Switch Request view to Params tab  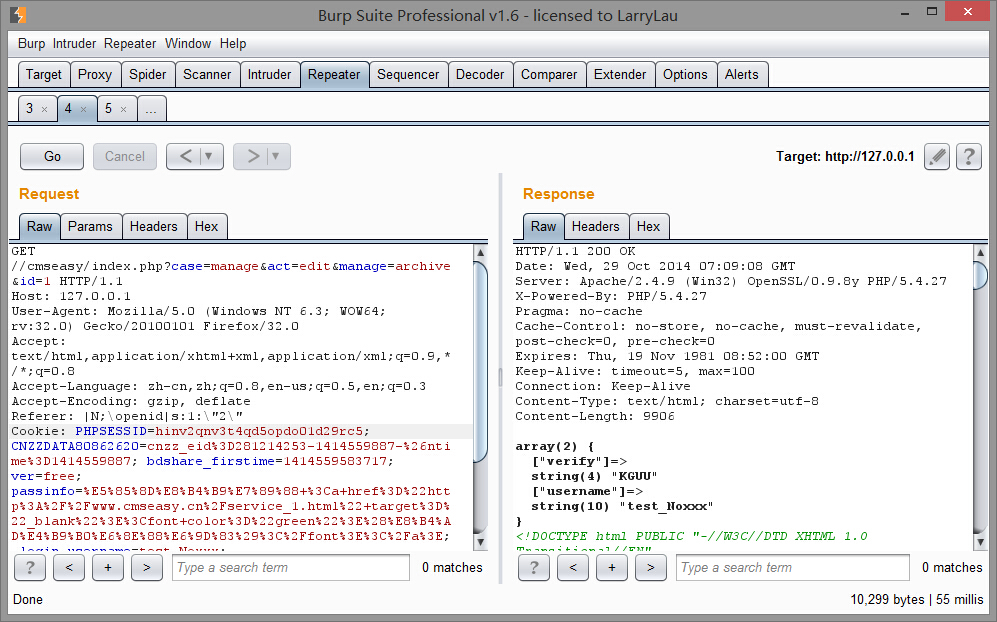coord(90,226)
